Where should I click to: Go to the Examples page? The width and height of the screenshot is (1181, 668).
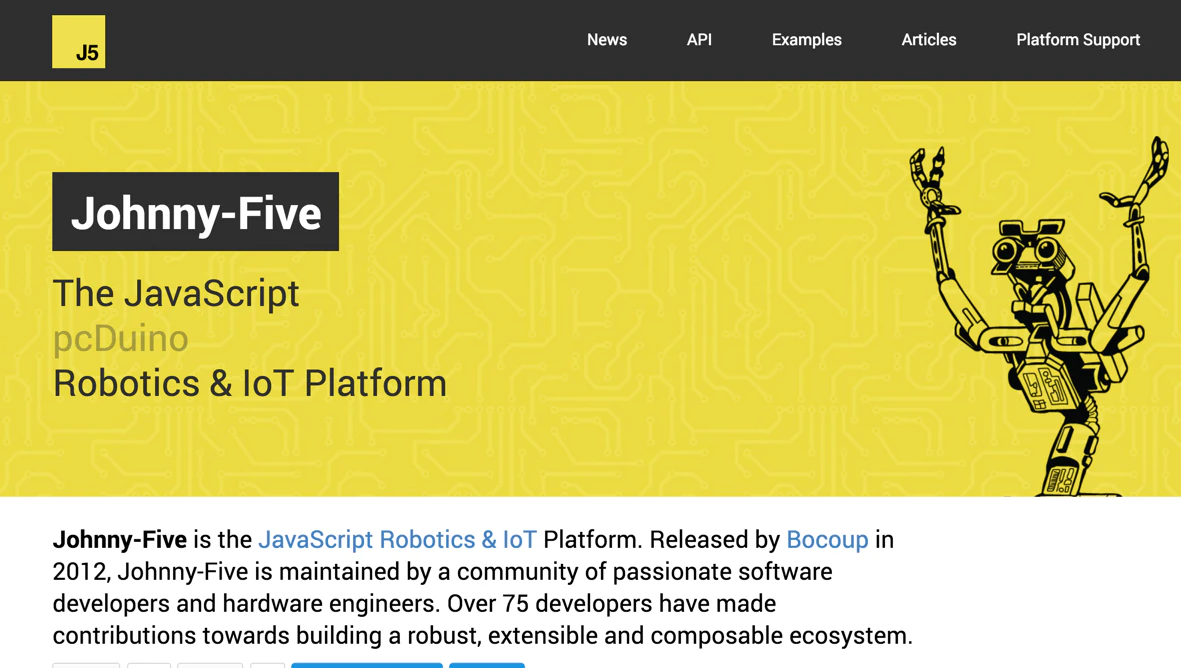807,40
